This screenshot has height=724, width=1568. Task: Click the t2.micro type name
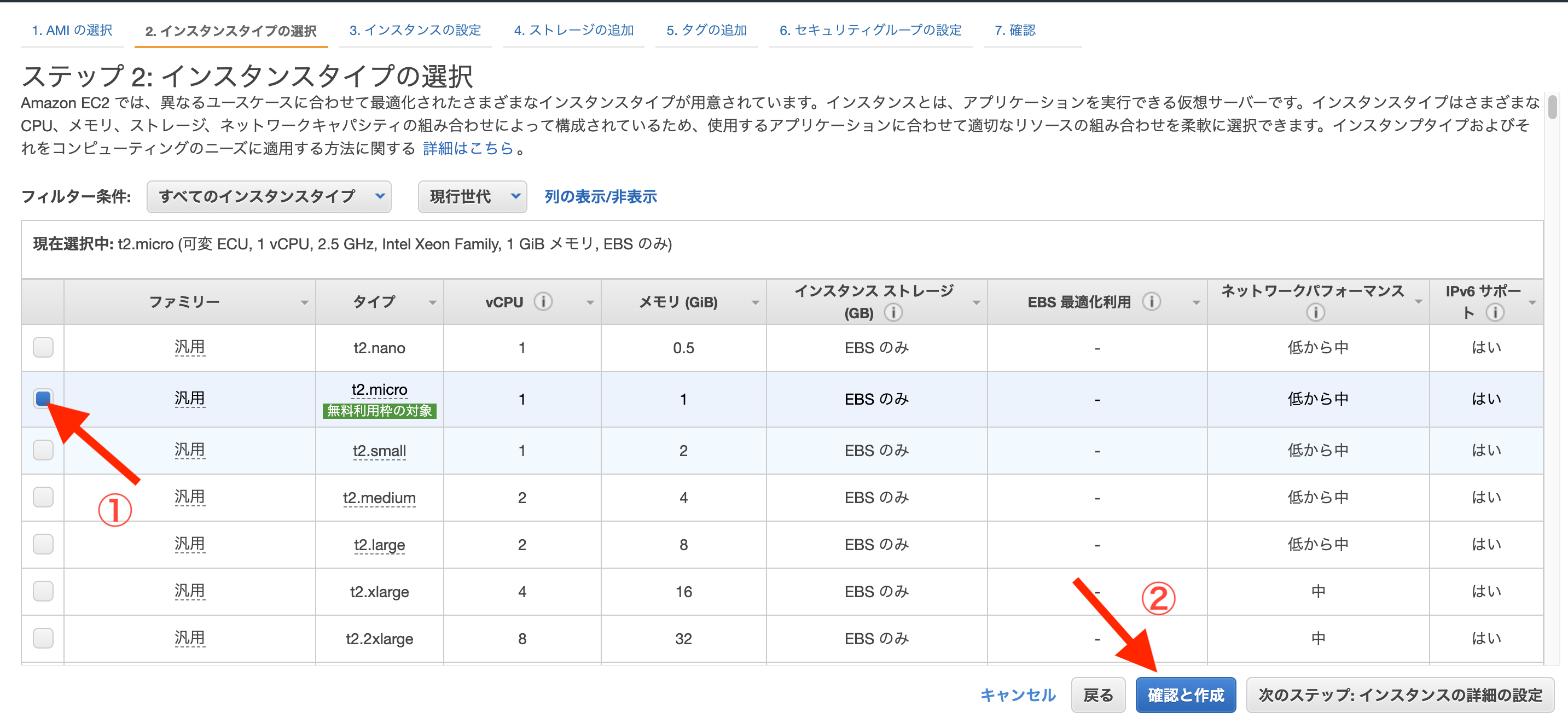[x=379, y=389]
